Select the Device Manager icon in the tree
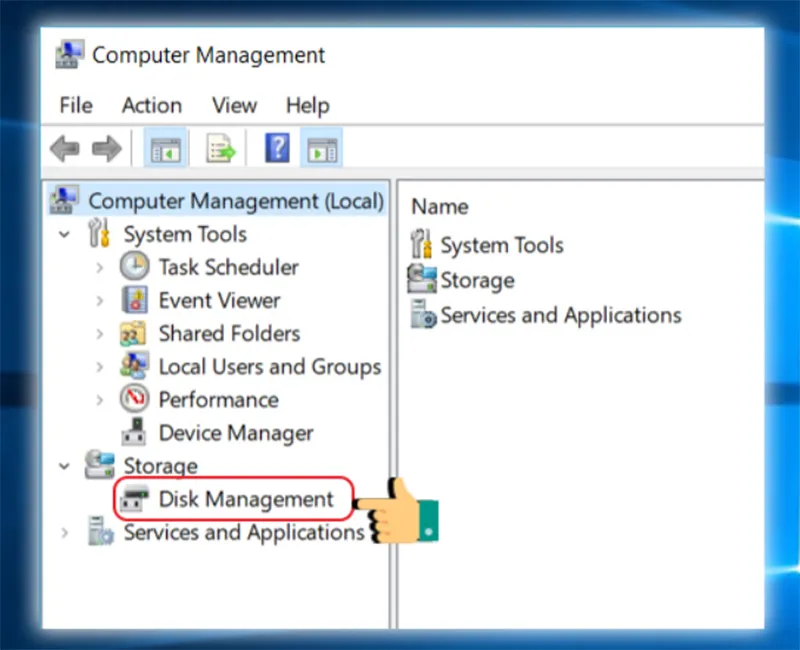This screenshot has height=650, width=800. point(134,432)
